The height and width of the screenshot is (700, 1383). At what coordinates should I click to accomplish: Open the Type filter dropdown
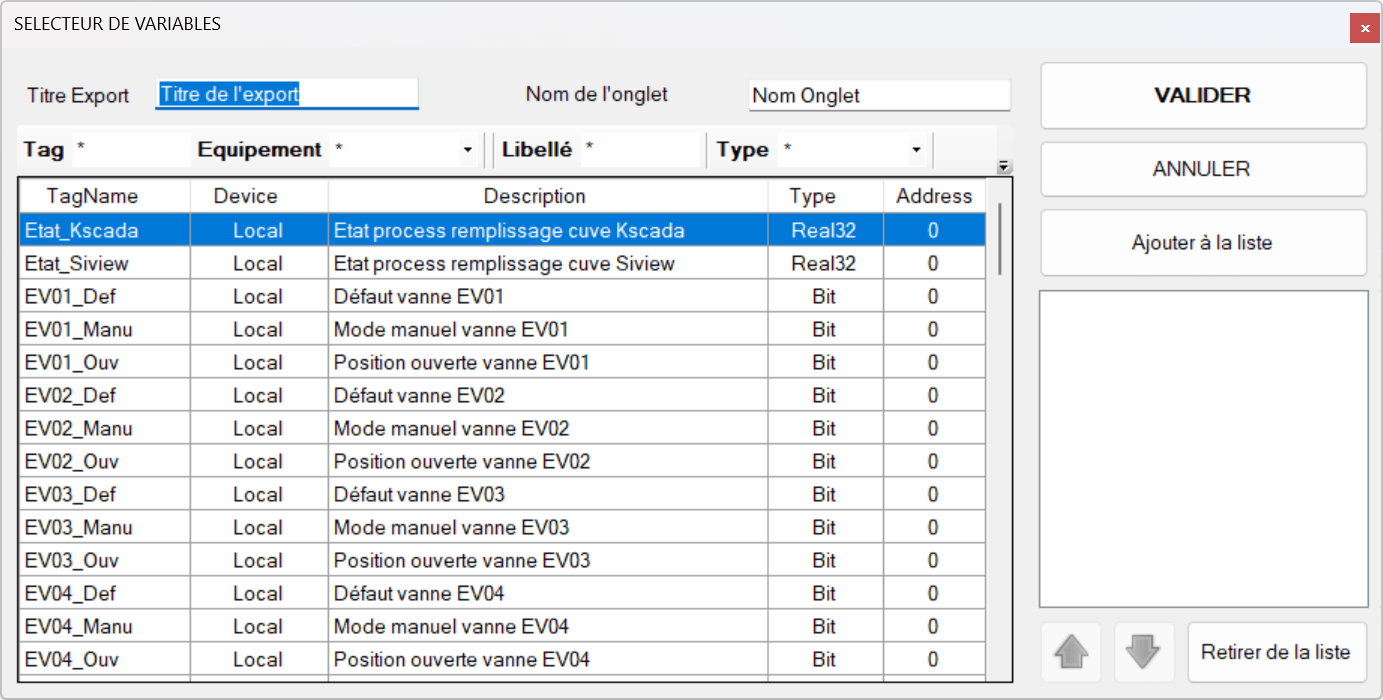click(x=916, y=149)
